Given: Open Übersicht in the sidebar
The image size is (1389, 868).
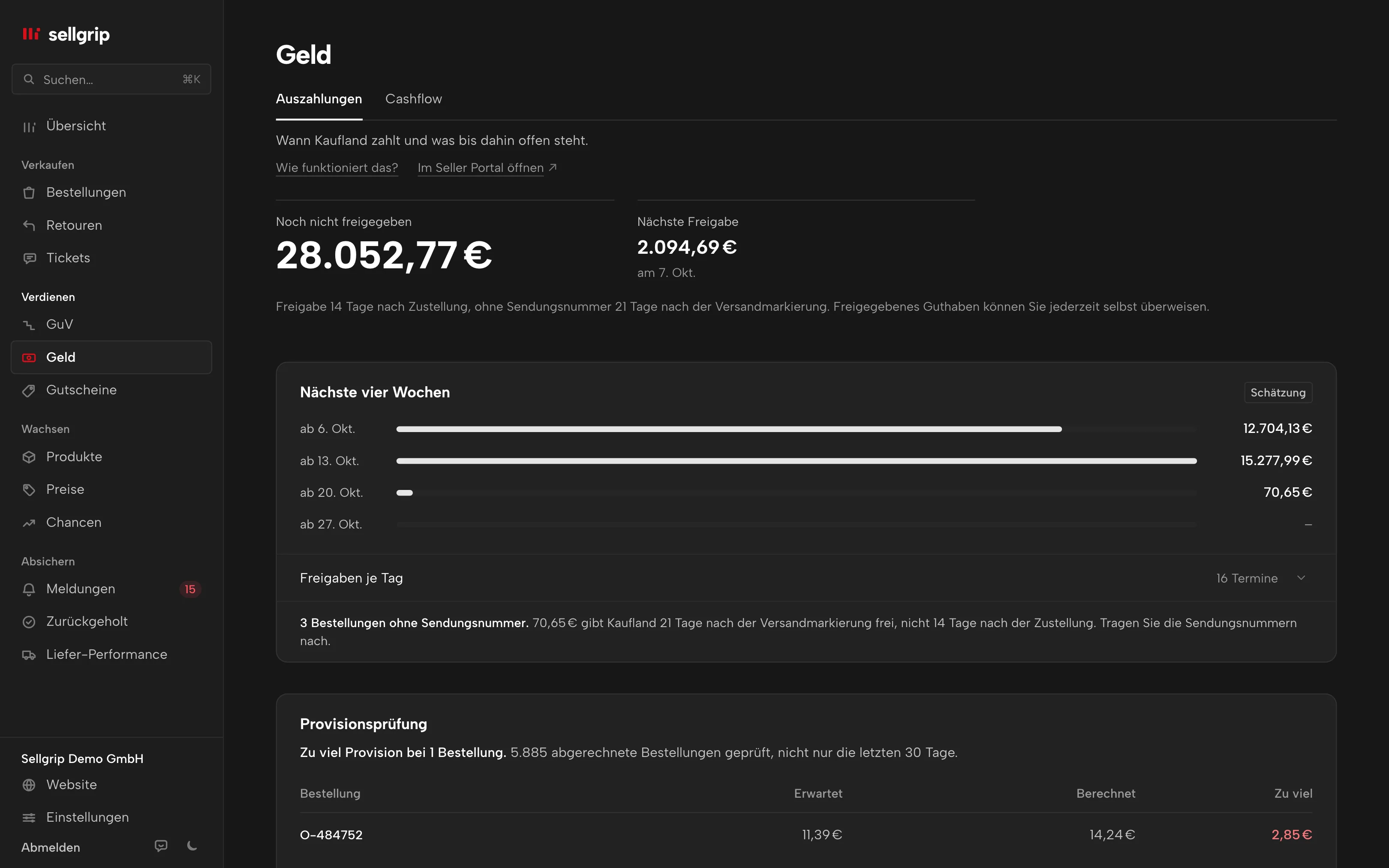Looking at the screenshot, I should pyautogui.click(x=111, y=126).
